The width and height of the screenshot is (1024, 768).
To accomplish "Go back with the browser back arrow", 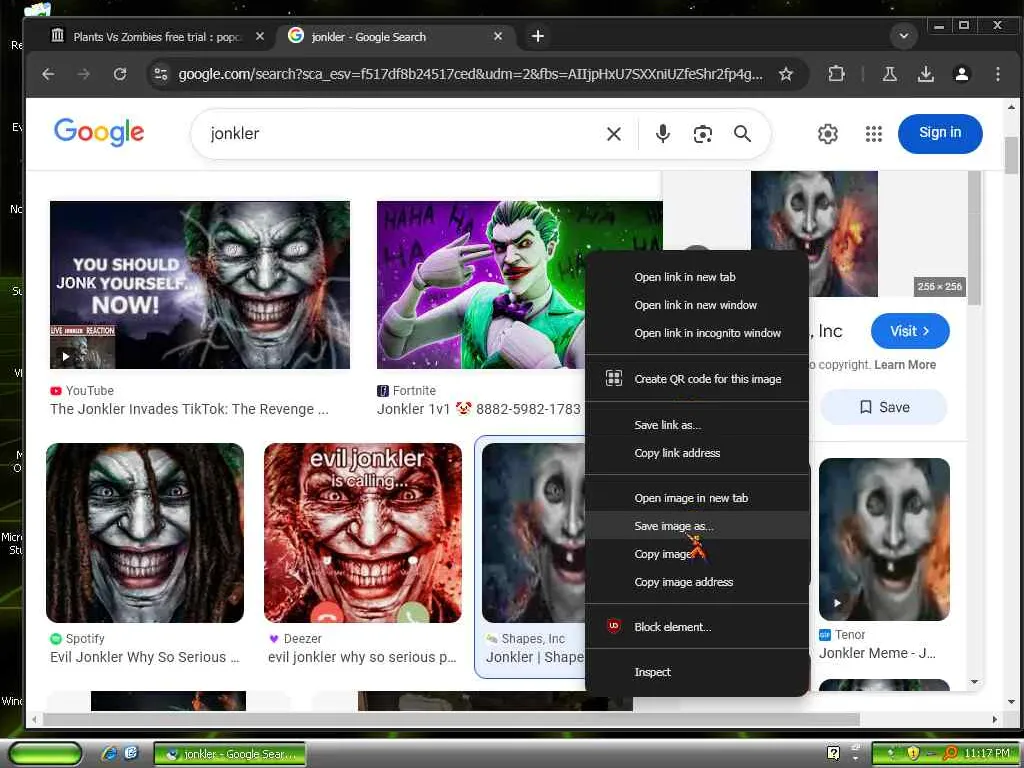I will point(48,74).
